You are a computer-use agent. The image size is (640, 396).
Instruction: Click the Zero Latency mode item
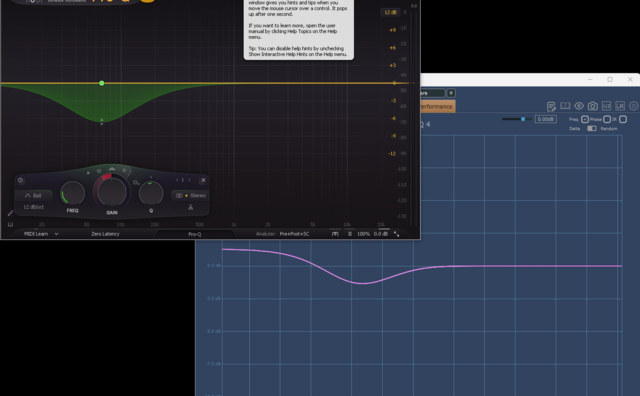105,234
